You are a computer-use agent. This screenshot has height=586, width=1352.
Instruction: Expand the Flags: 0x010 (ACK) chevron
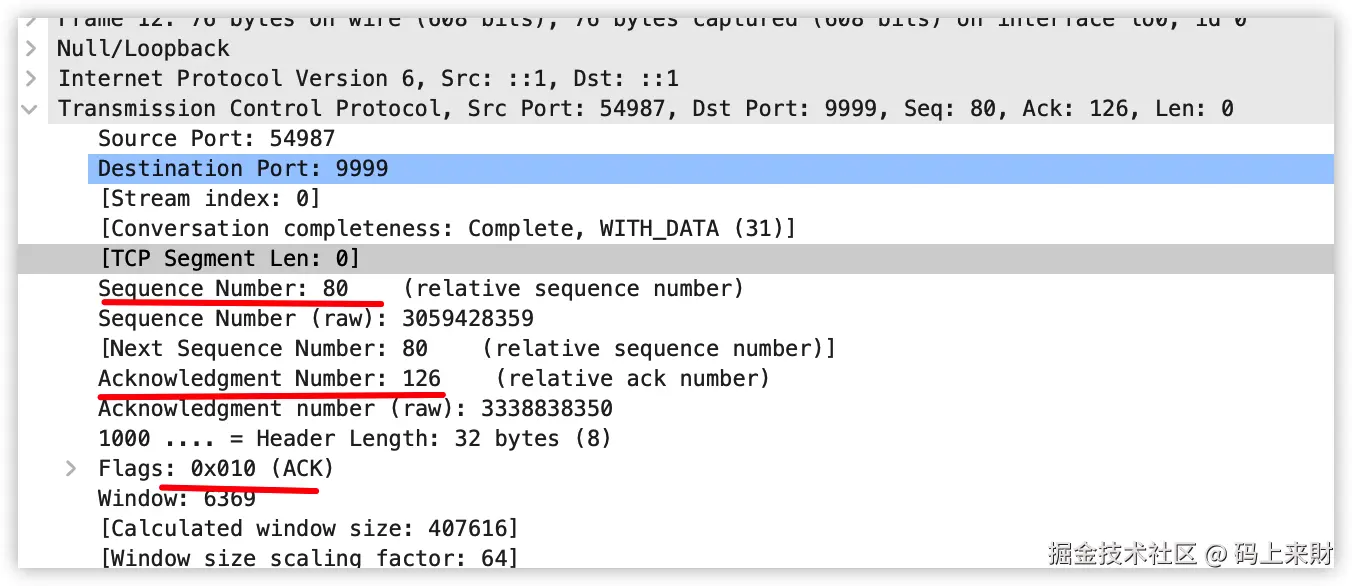tap(71, 468)
